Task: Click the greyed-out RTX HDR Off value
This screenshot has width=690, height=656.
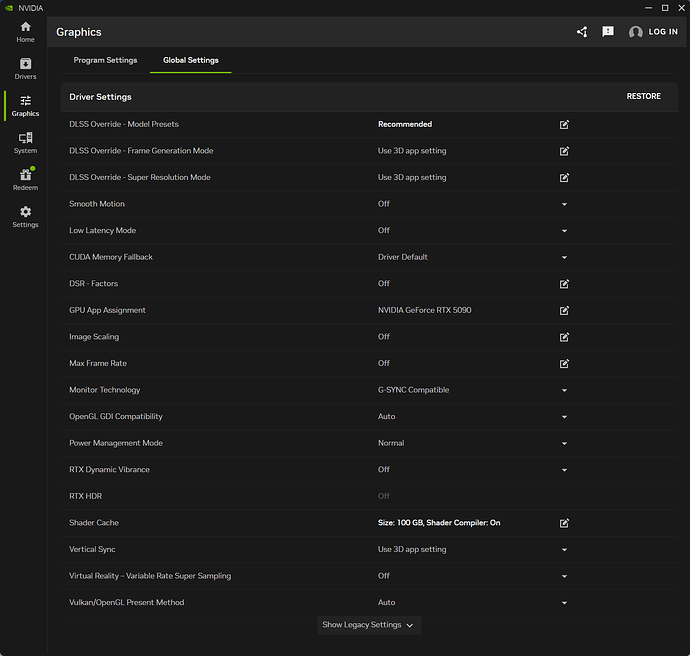Action: (384, 496)
